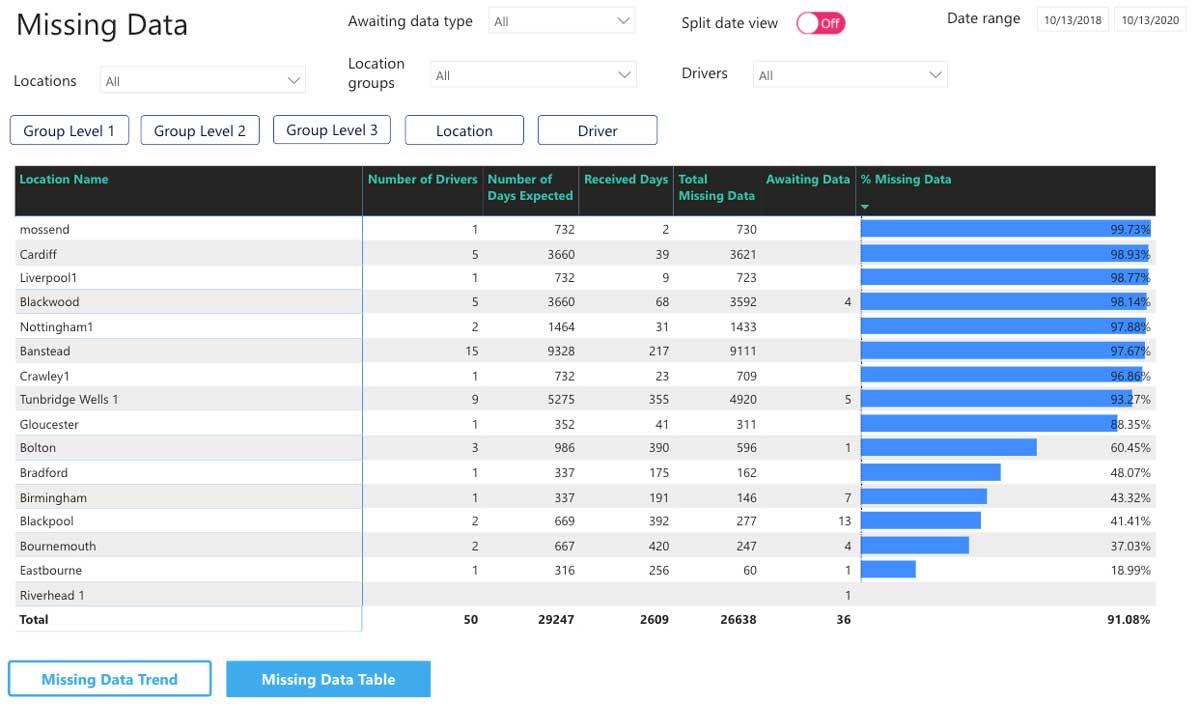
Task: Select the Group Level 1 button
Action: (69, 131)
